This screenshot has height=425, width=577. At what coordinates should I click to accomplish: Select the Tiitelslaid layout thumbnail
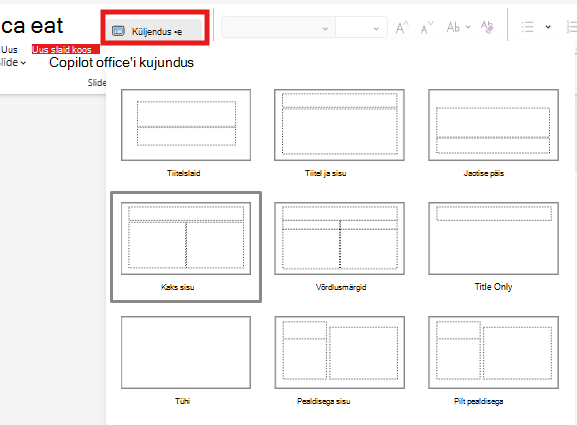coord(186,125)
